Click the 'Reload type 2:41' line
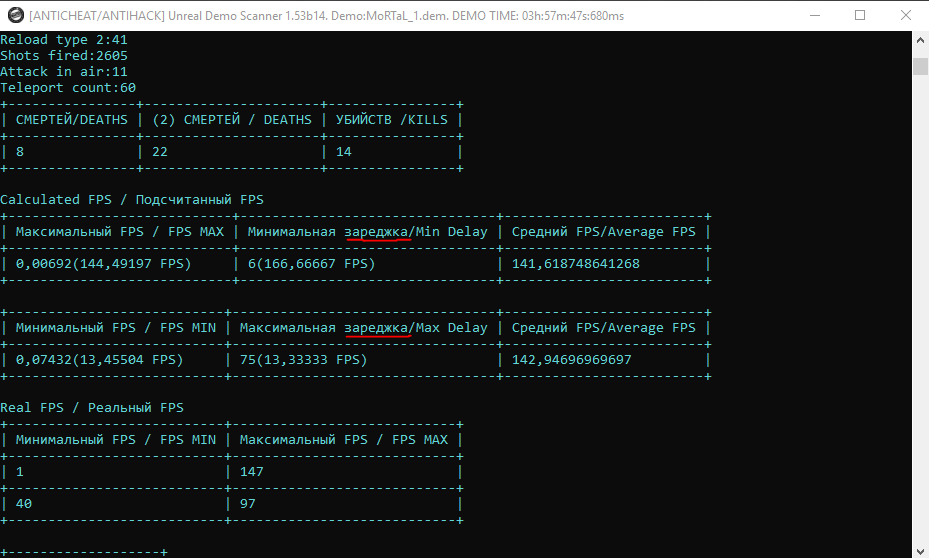The width and height of the screenshot is (929, 558). coord(64,40)
